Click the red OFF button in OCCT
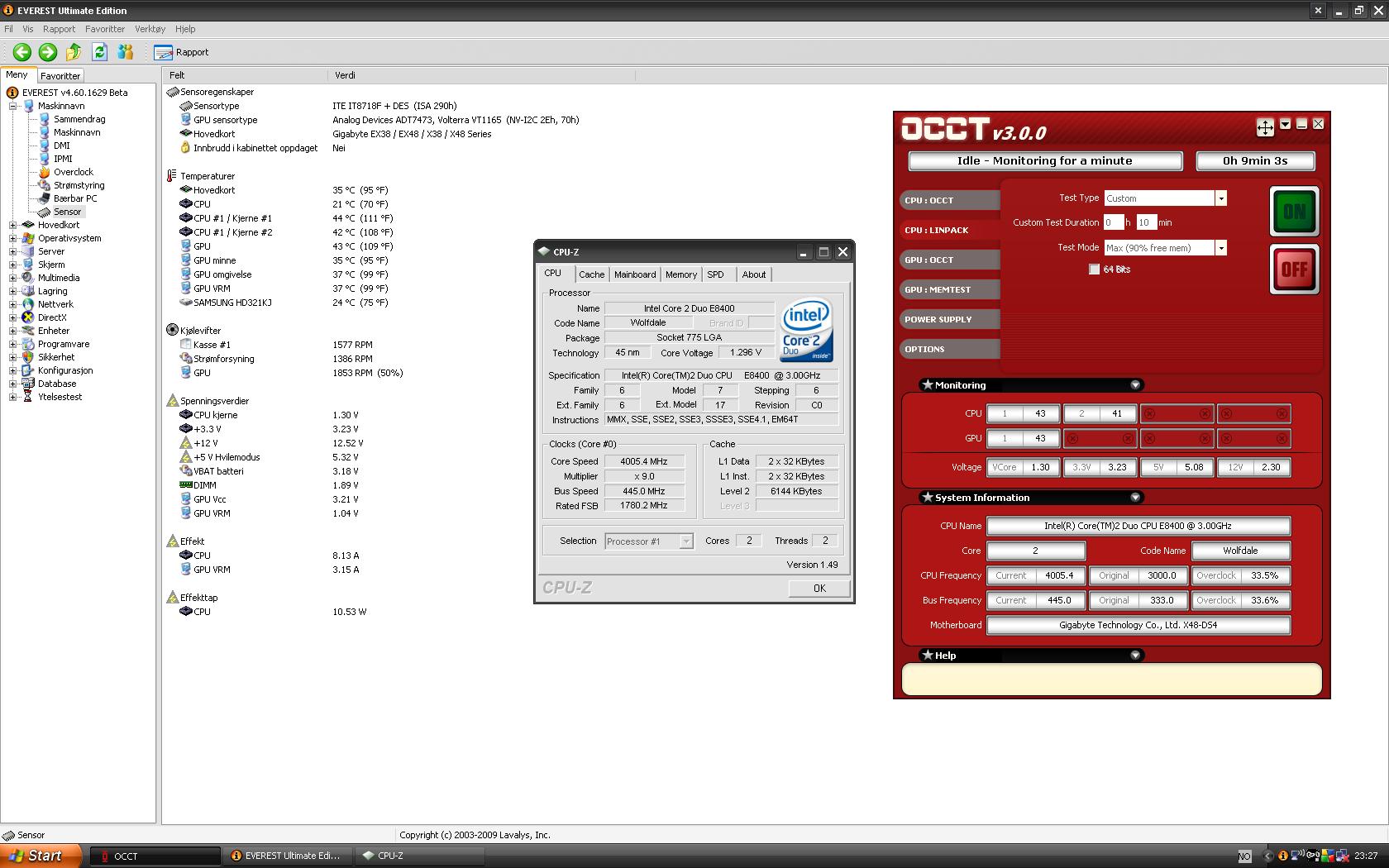Image resolution: width=1389 pixels, height=868 pixels. coord(1294,269)
